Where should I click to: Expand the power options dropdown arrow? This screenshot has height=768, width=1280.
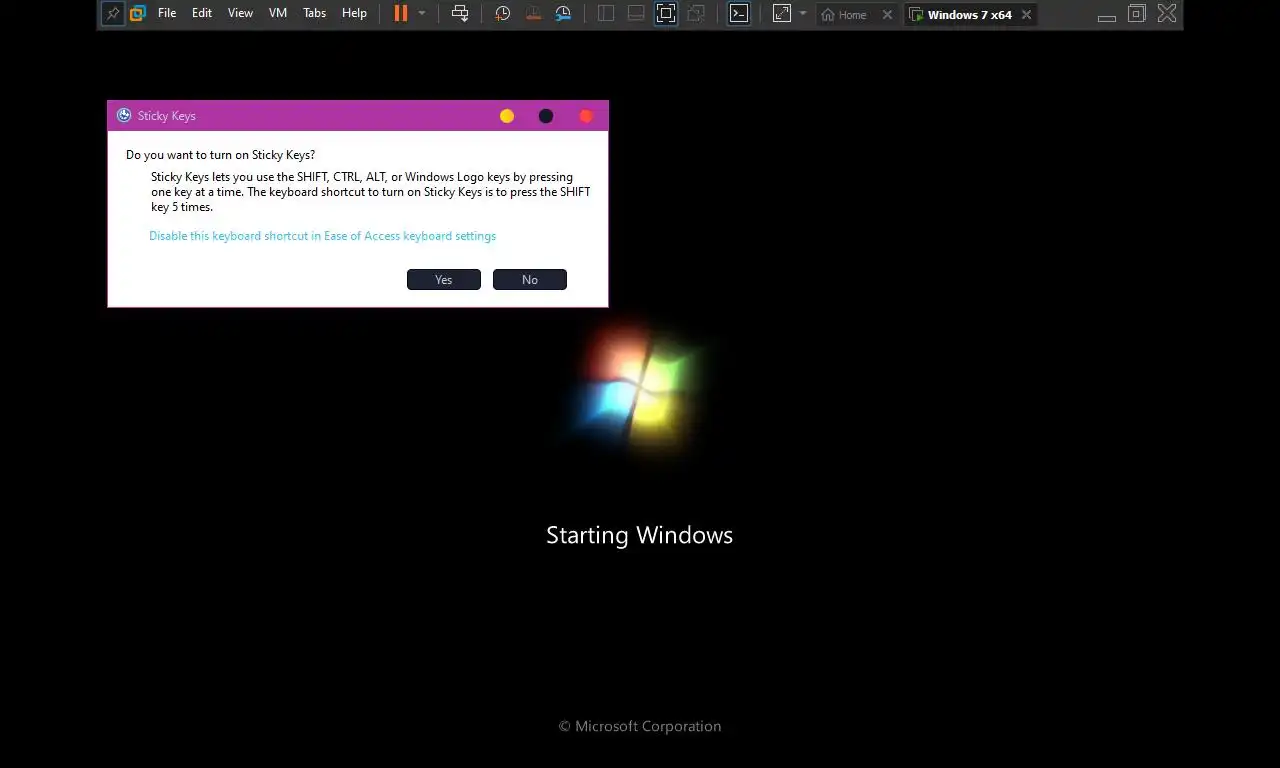tap(422, 14)
